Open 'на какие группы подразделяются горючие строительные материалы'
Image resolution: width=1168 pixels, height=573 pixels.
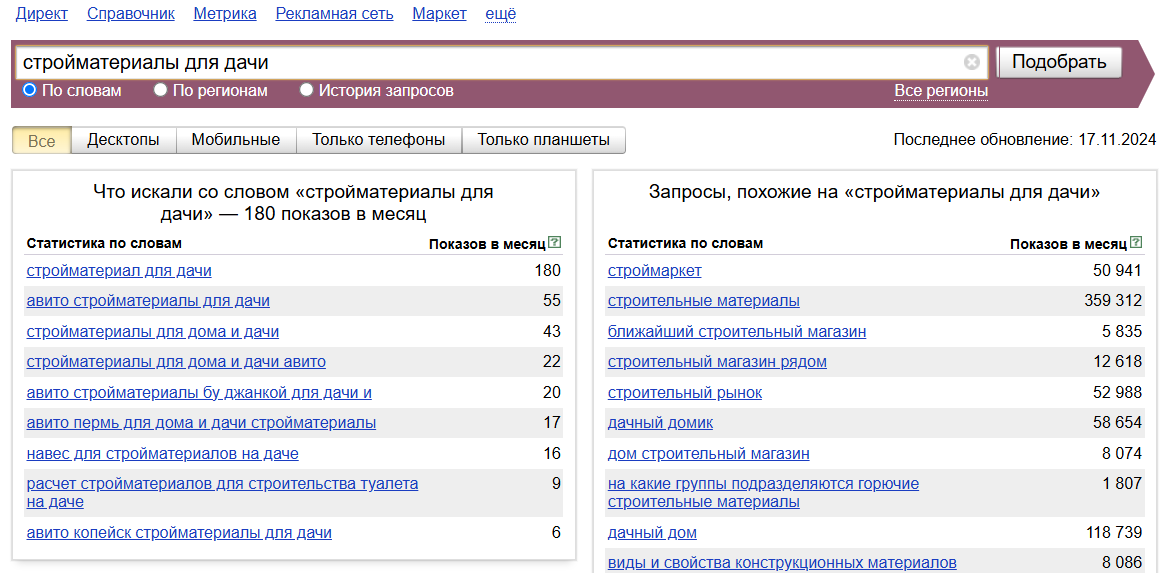coord(764,493)
